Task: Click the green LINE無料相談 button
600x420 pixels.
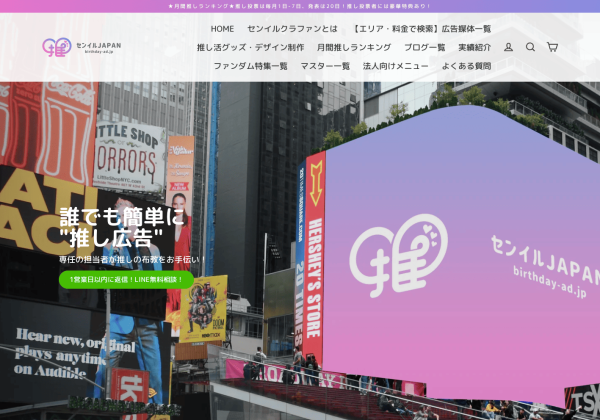Action: coord(126,280)
